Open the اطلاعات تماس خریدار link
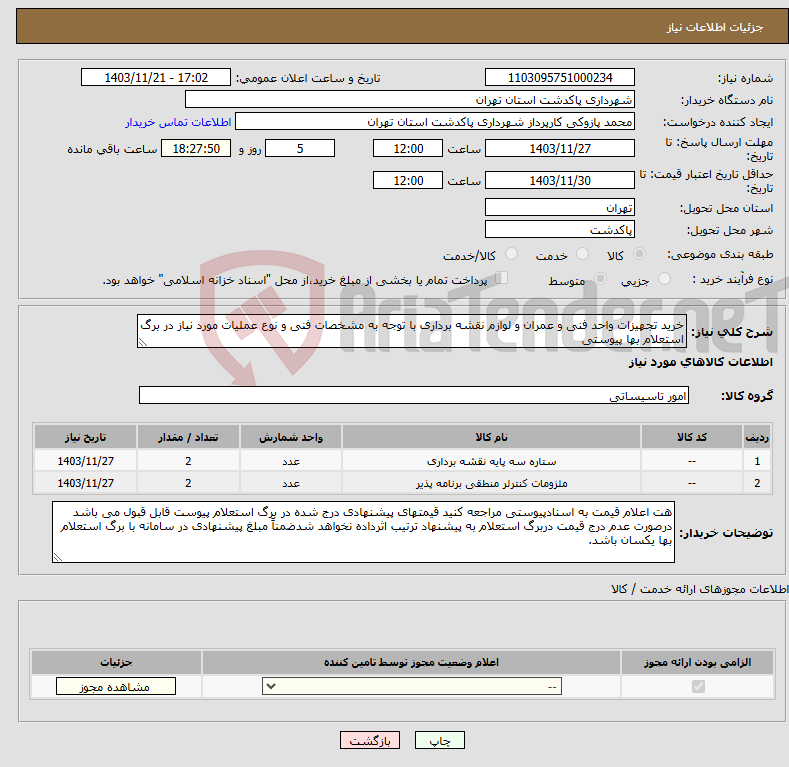Image resolution: width=789 pixels, height=767 pixels. coord(178,122)
